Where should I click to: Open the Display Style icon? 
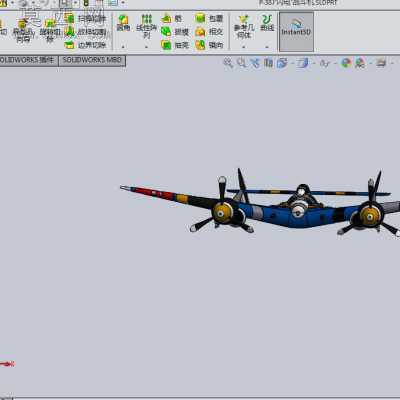(x=303, y=63)
